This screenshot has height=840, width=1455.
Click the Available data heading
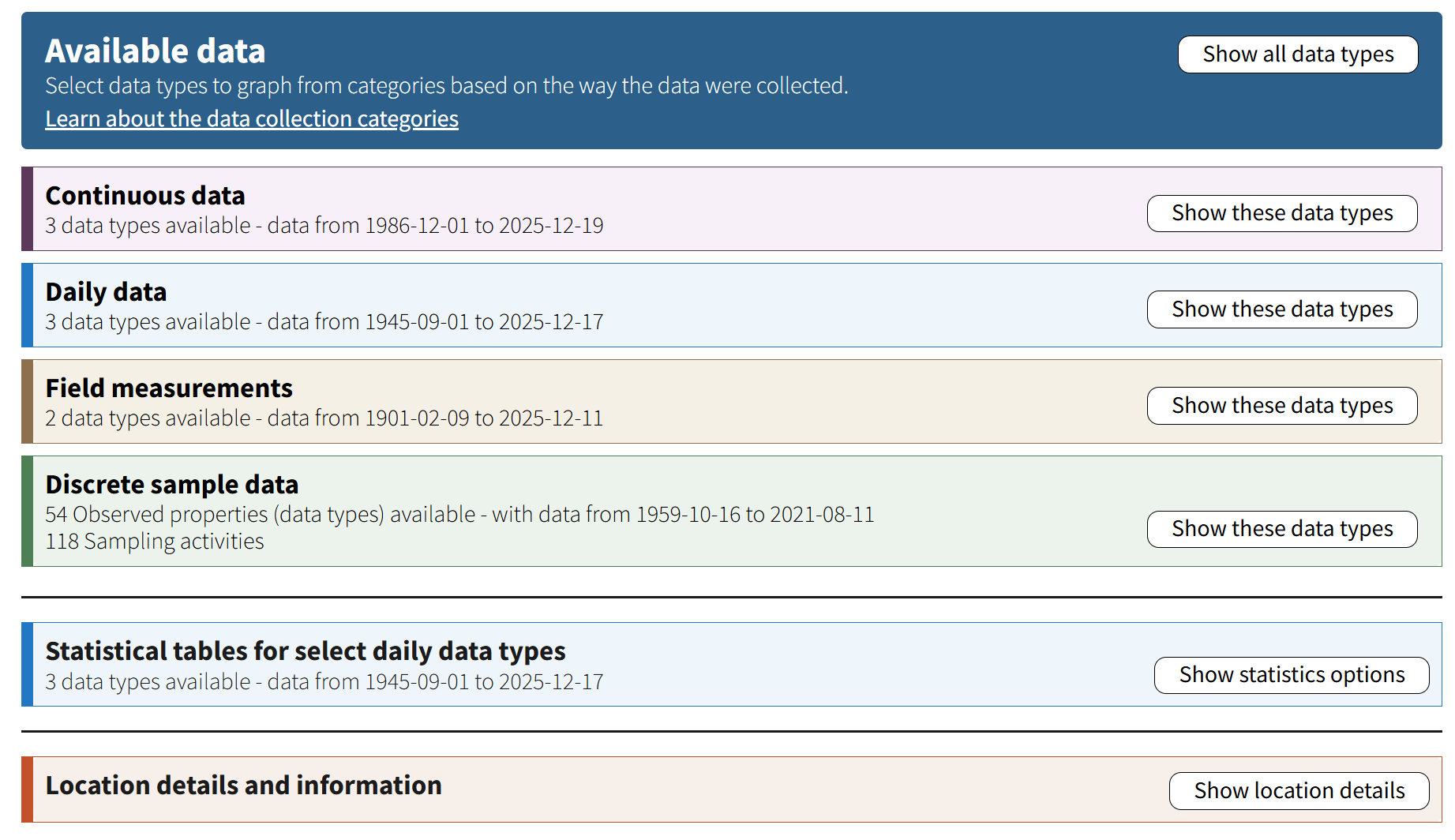155,51
